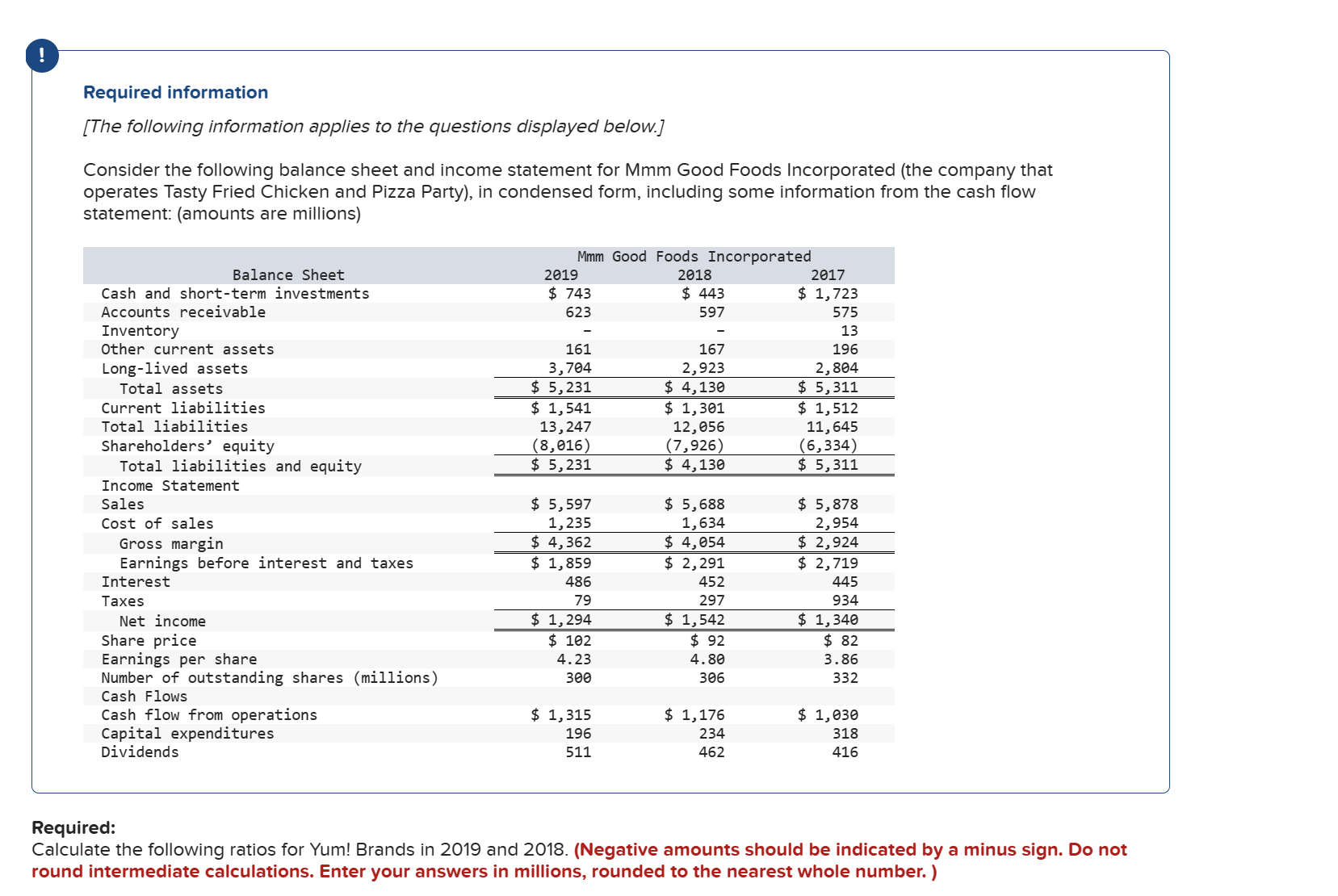Click the Sales value for 2018
This screenshot has width=1338, height=896.
(x=694, y=503)
